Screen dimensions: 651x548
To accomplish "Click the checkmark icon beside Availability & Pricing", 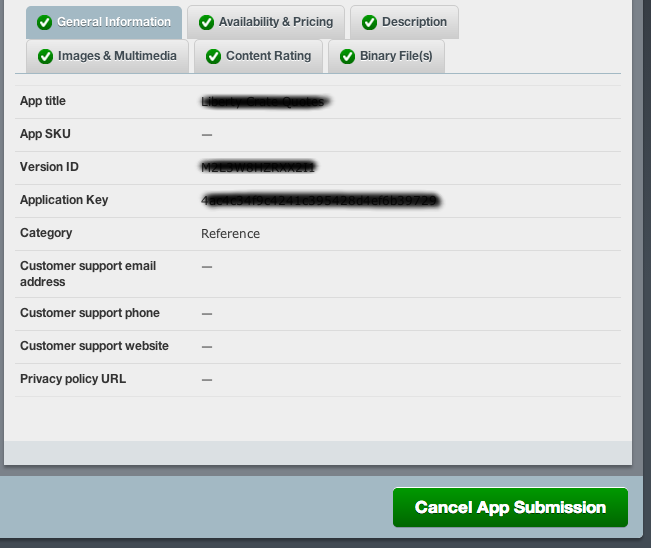I will click(x=206, y=22).
